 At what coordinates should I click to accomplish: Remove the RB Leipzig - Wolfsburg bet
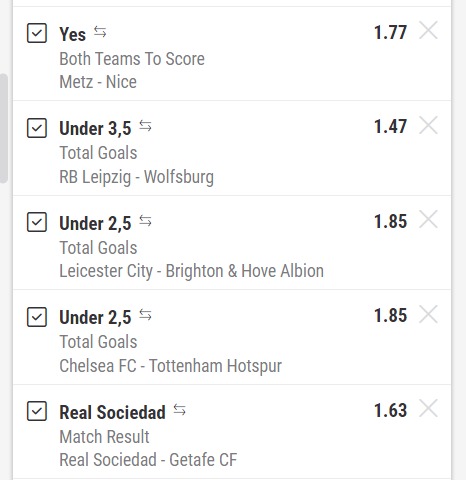[428, 125]
